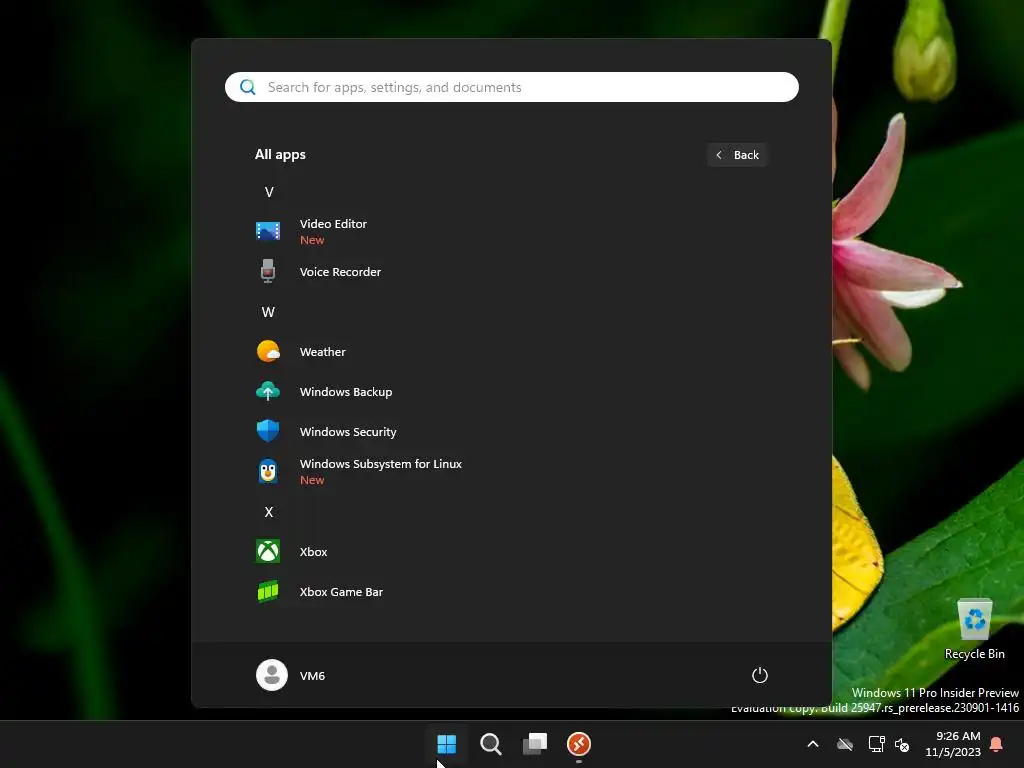
Task: Click the cloud sync tray icon
Action: [845, 744]
